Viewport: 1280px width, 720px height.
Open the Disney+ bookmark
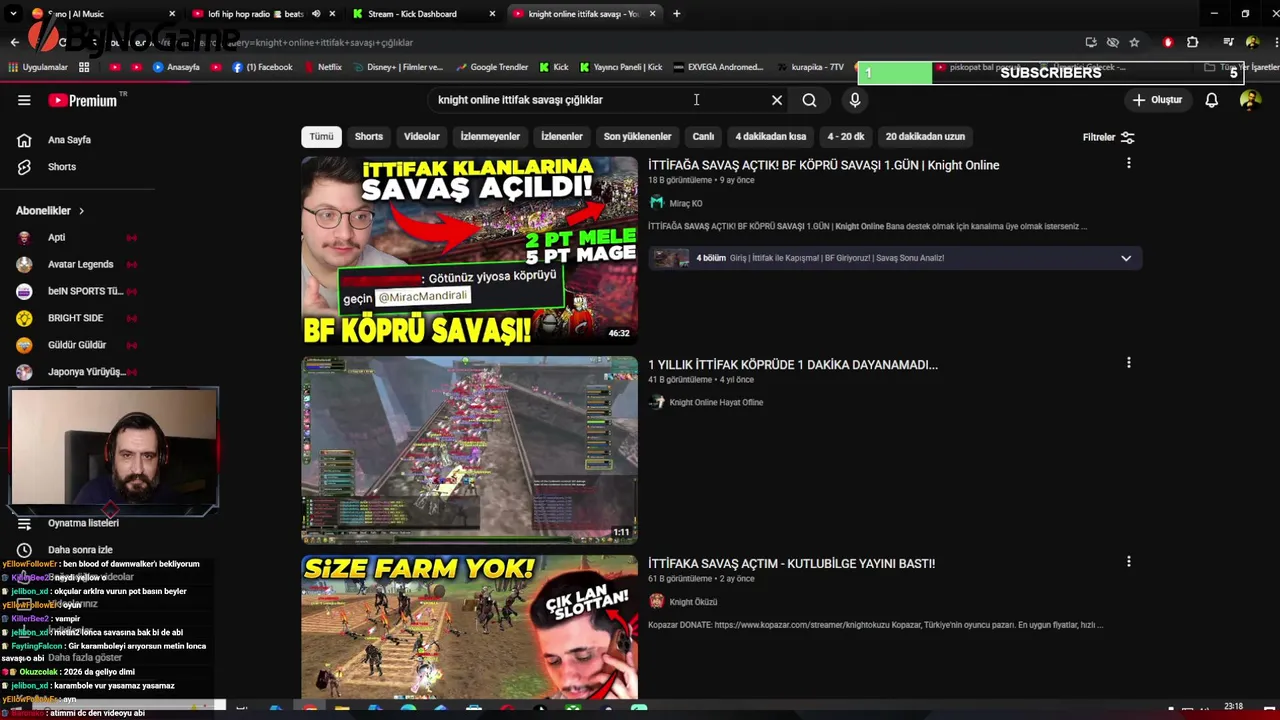397,68
